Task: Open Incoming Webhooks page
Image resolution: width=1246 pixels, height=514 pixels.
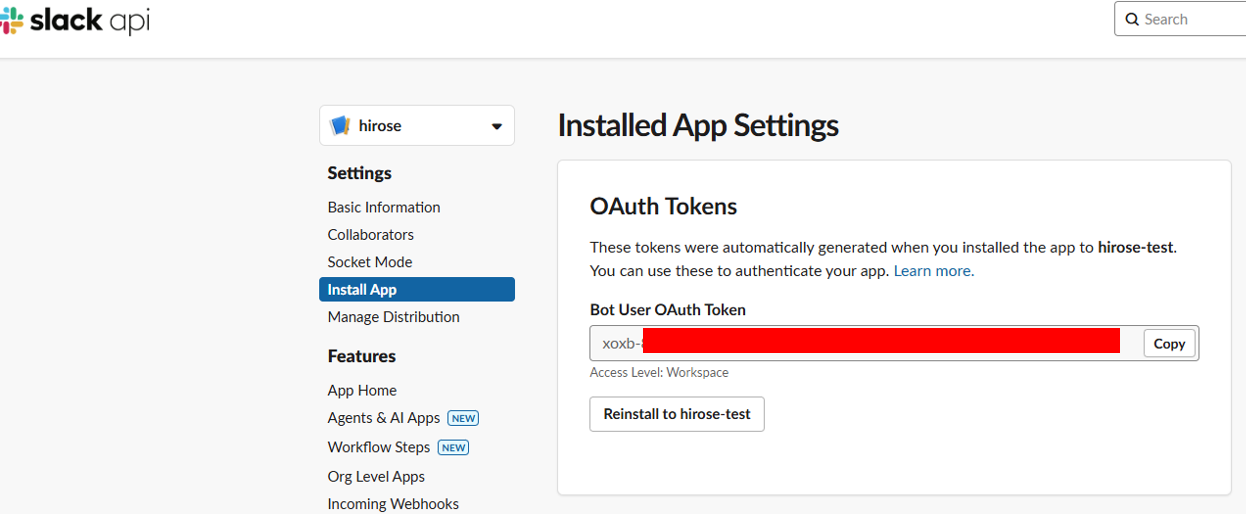Action: coord(393,503)
